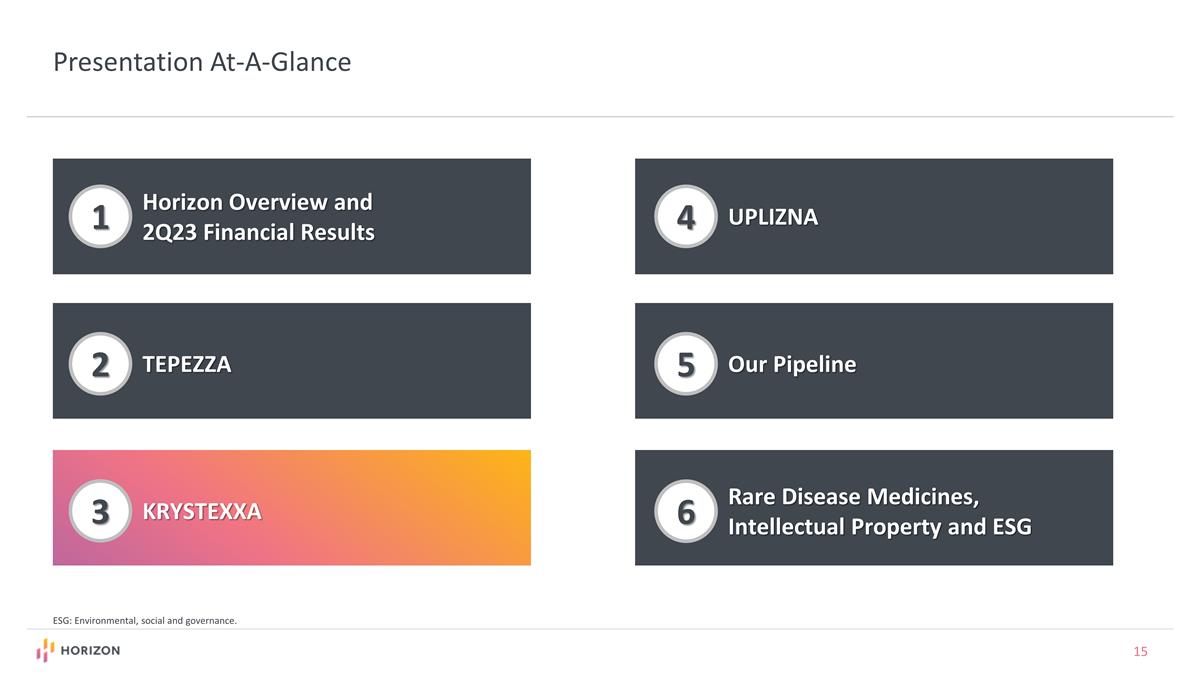
Task: Go to the "Our Pipeline" section label
Action: (792, 364)
